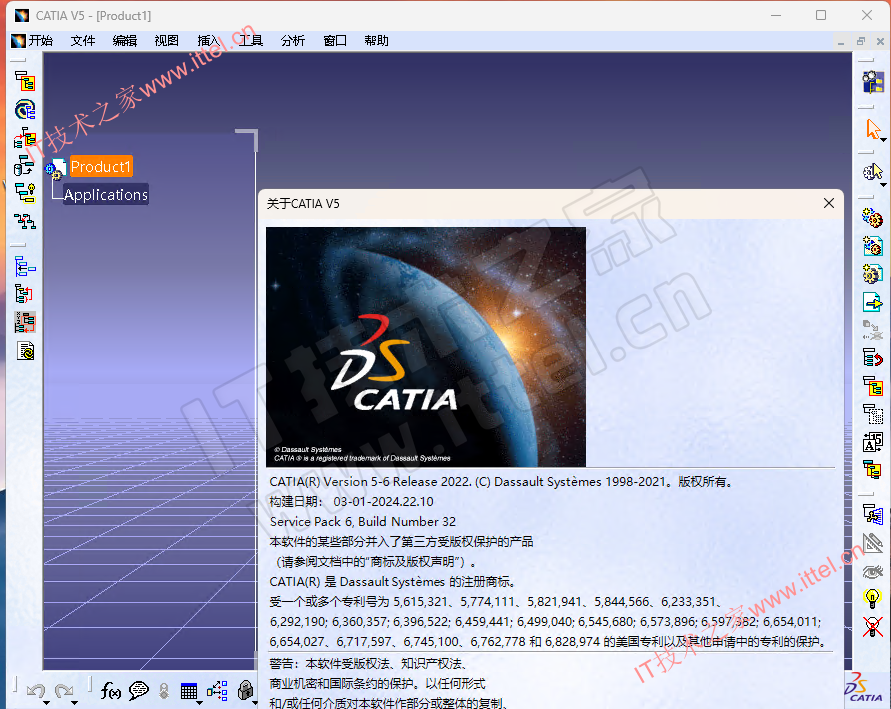The height and width of the screenshot is (709, 891).
Task: Click the undo arrow icon
Action: (36, 691)
